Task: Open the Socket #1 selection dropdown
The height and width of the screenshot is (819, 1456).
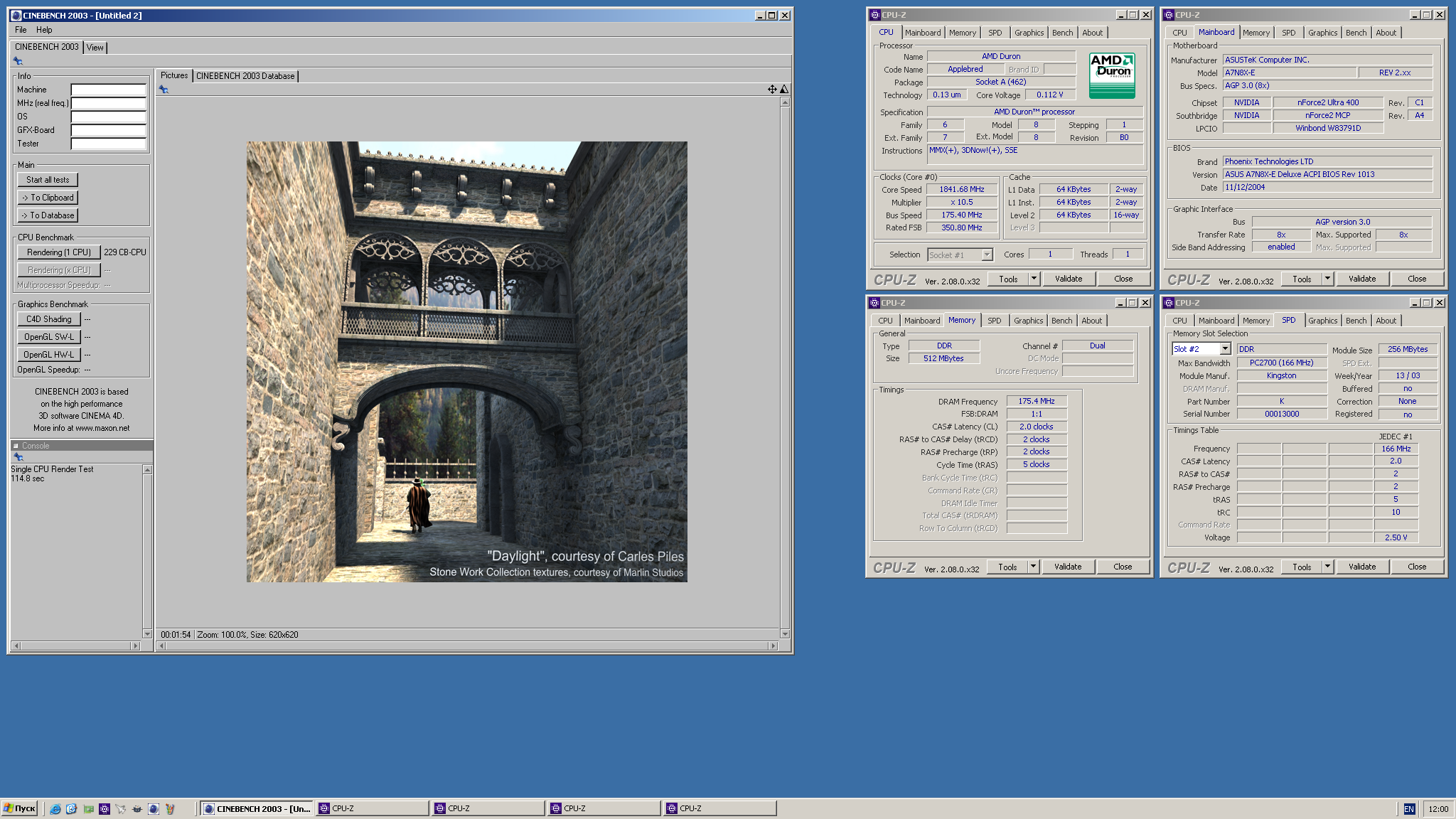Action: click(987, 255)
